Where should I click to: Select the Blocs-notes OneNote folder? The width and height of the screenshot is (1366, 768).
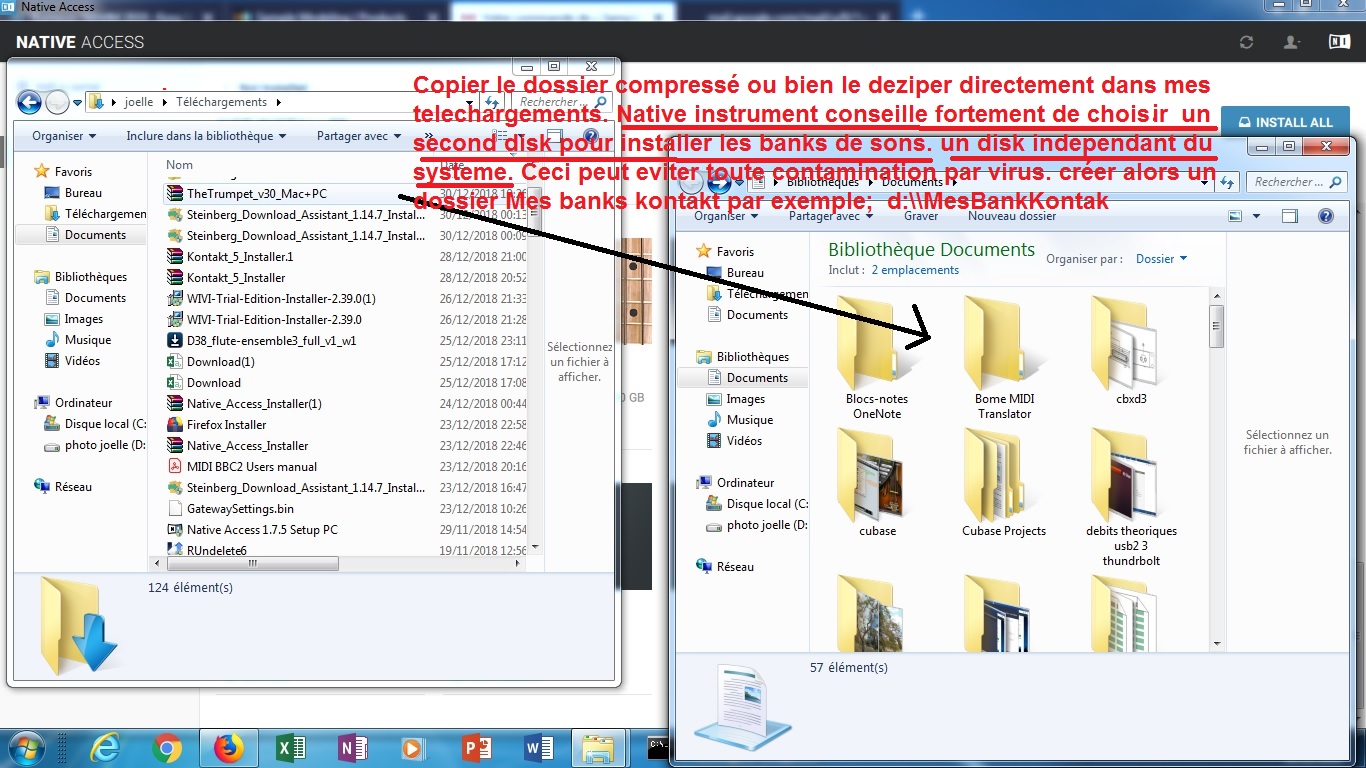(x=877, y=358)
